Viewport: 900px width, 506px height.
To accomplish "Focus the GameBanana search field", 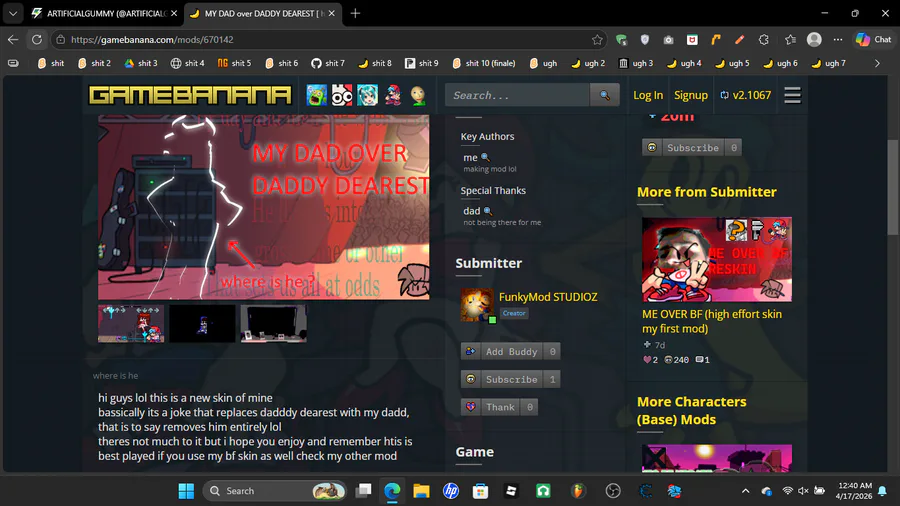I will point(517,95).
